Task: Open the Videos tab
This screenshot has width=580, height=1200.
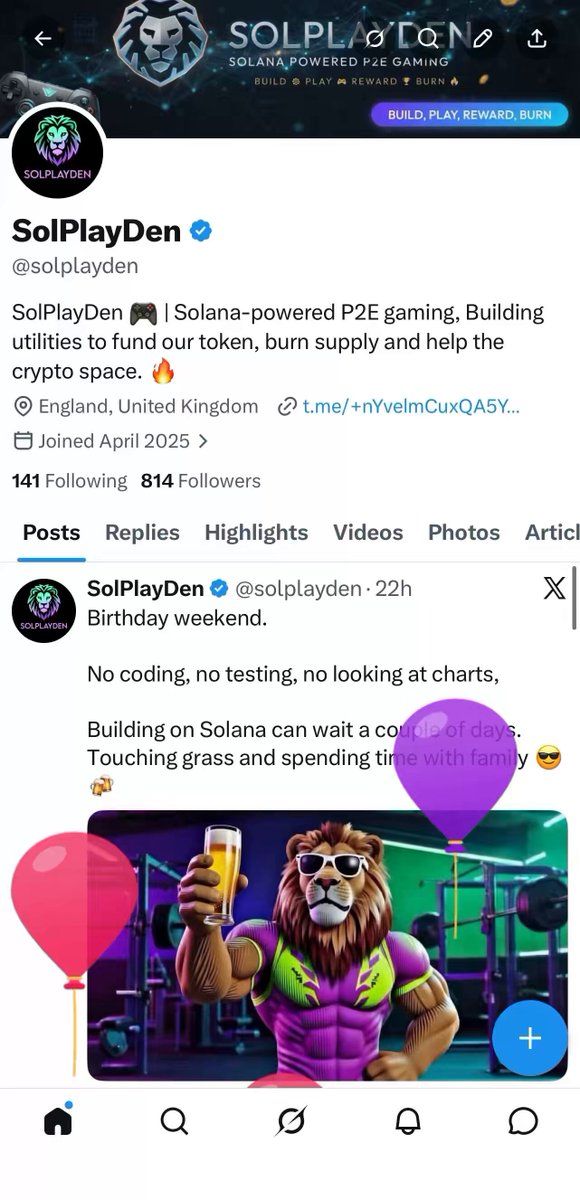Action: point(368,533)
